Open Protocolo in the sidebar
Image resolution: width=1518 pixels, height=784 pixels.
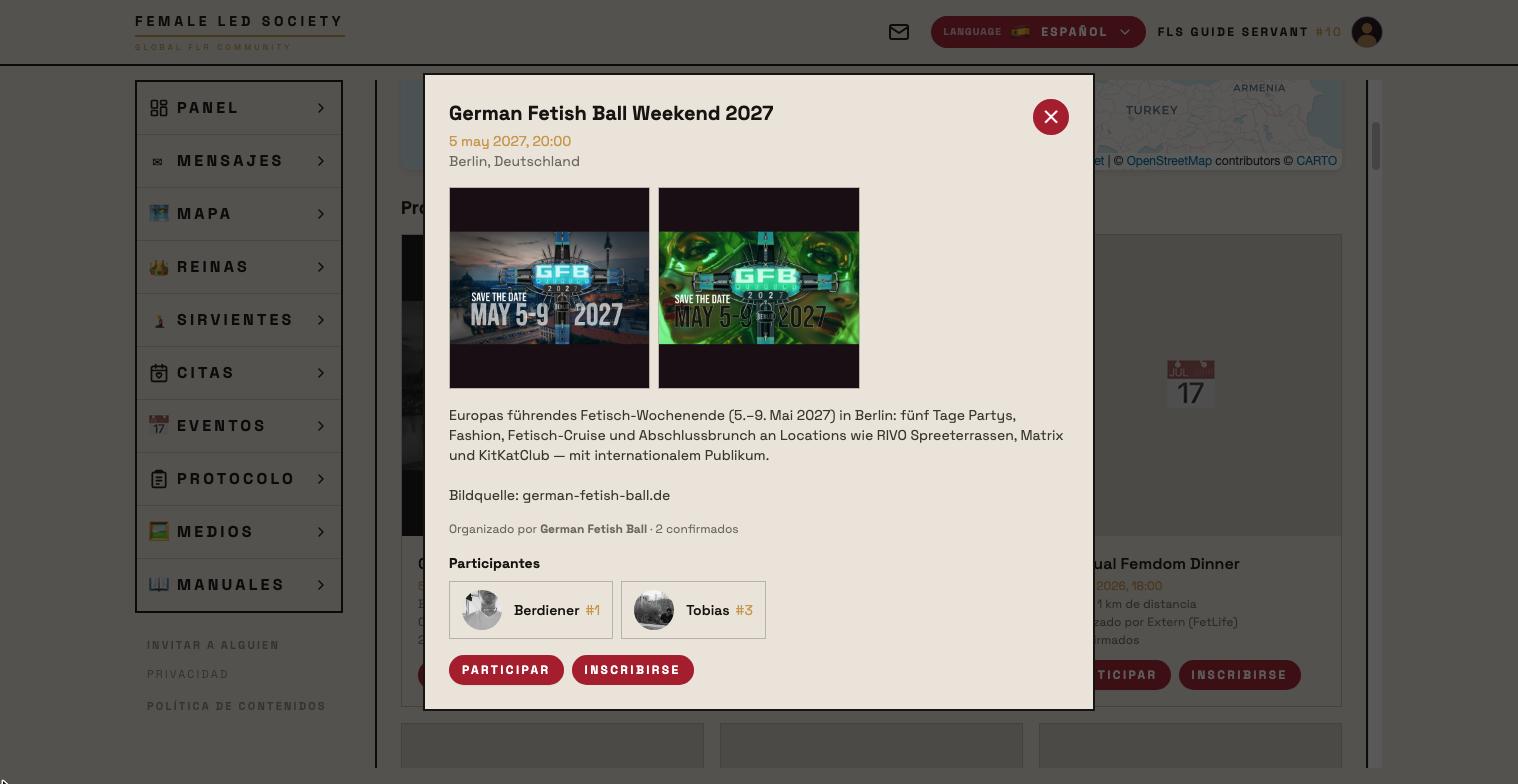[x=239, y=479]
